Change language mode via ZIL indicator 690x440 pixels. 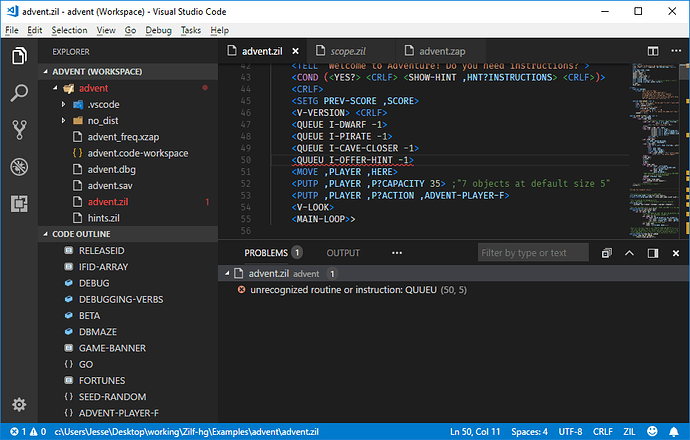tap(629, 432)
